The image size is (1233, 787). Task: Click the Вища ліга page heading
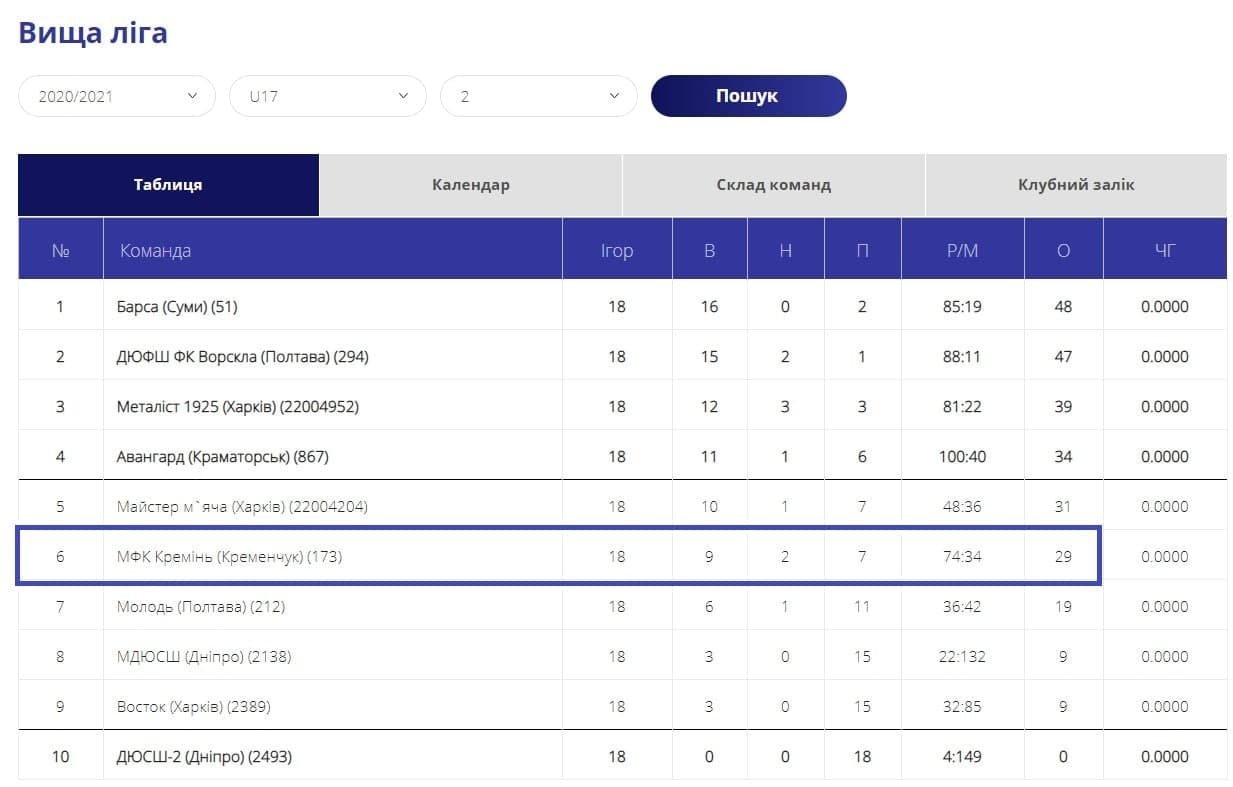(x=93, y=33)
